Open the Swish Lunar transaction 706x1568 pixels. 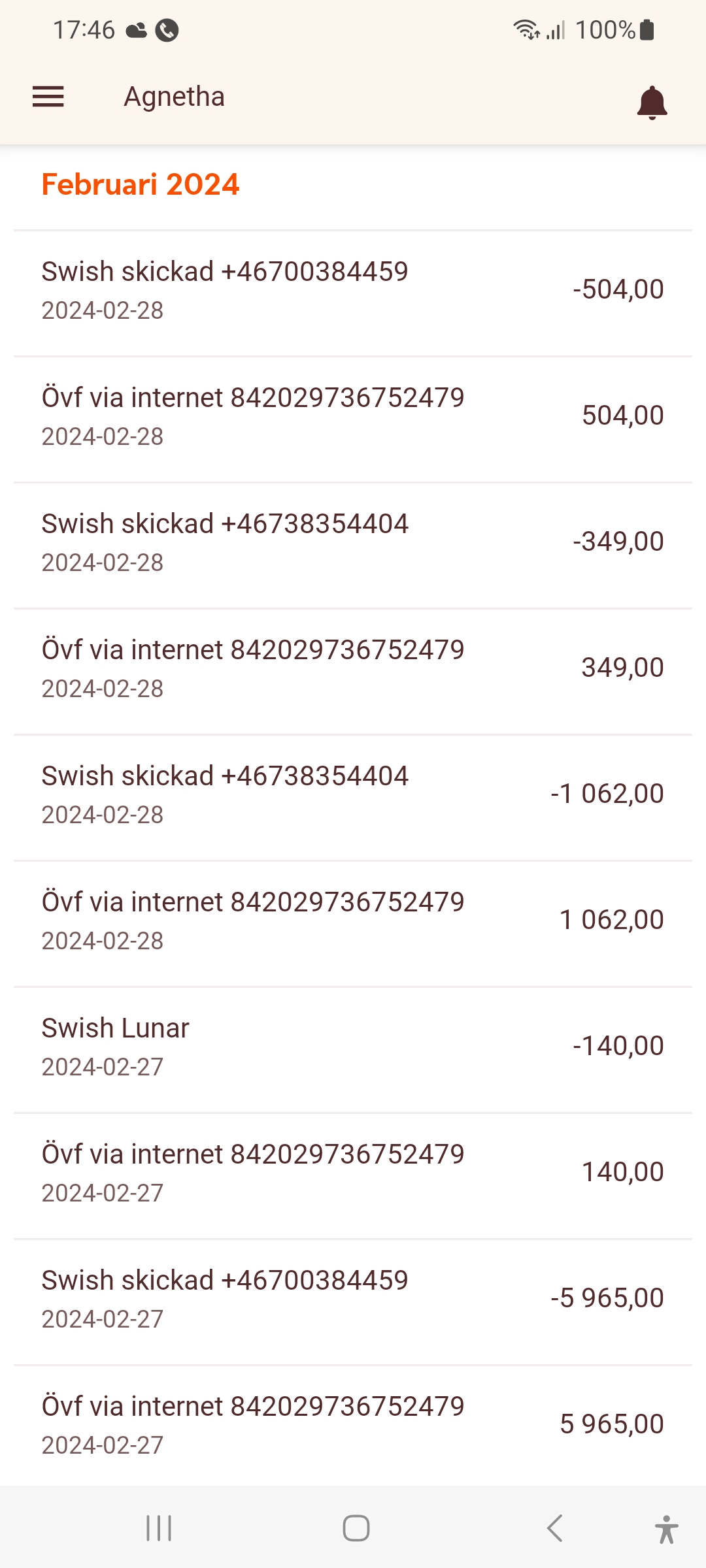[x=353, y=1047]
